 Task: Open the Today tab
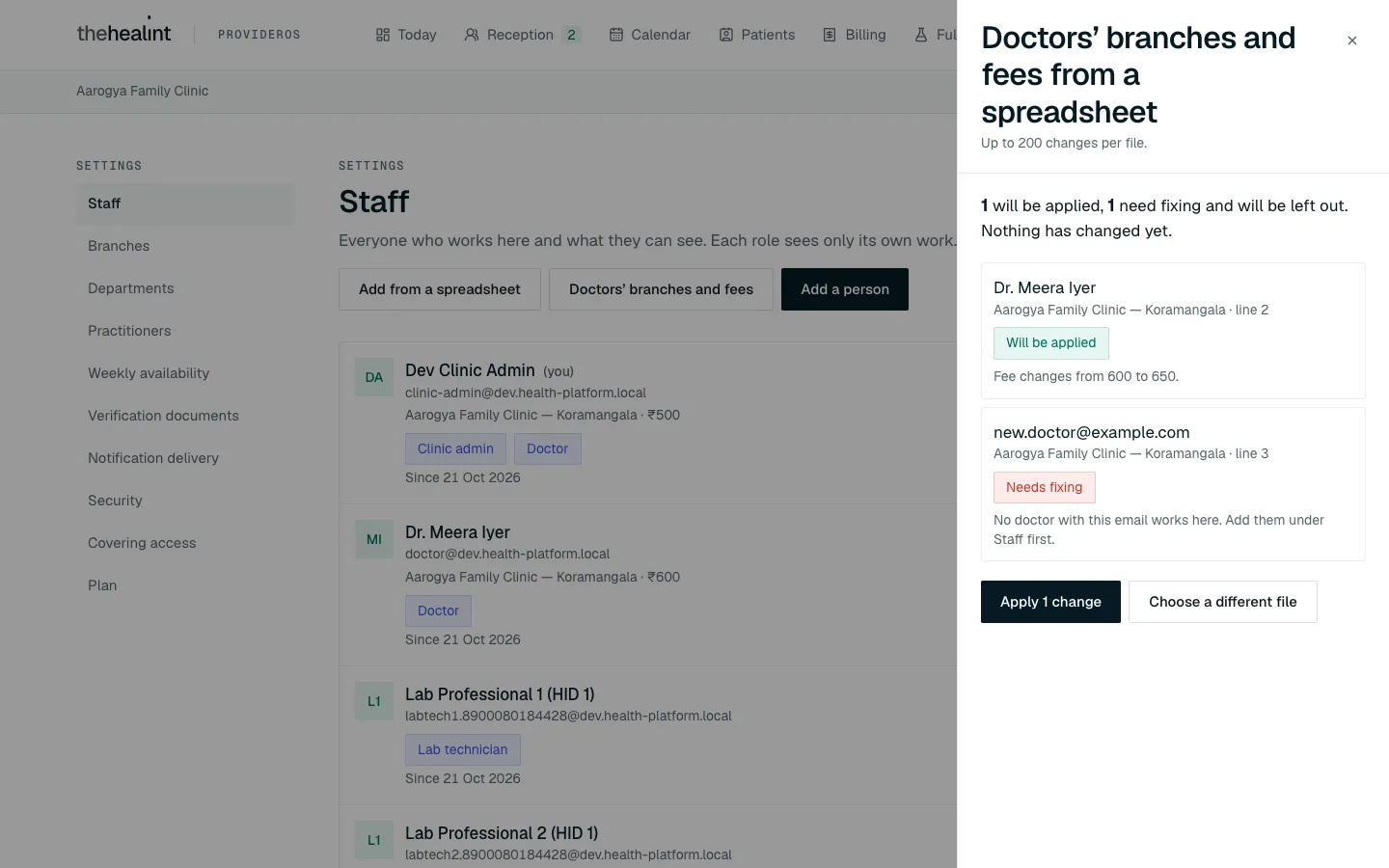pos(406,35)
